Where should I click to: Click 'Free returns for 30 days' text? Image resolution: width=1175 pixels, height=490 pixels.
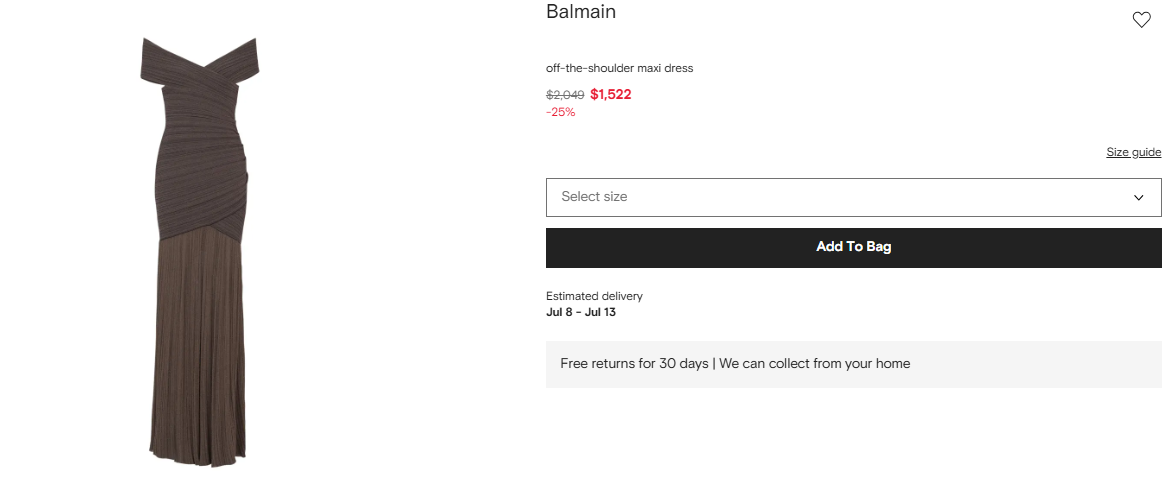coord(634,364)
